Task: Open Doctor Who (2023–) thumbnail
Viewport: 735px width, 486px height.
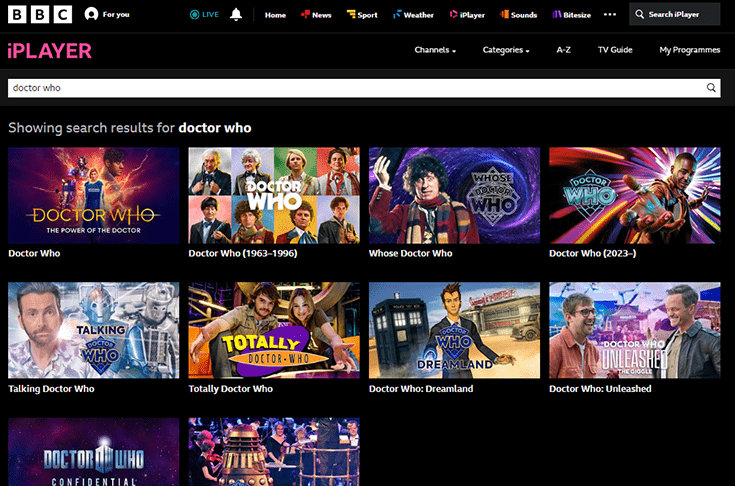Action: coord(635,195)
